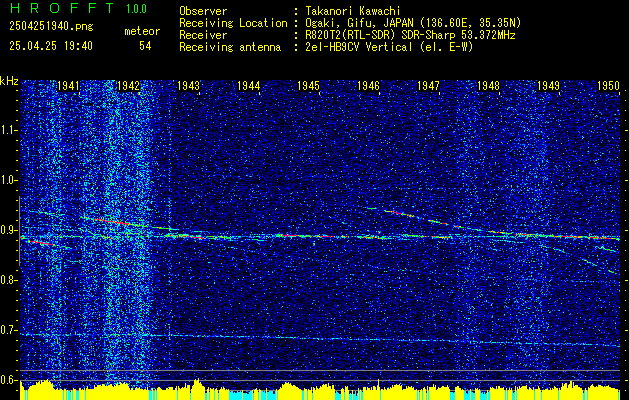Click the date stamp 25.04.25 19:40
629x400 pixels.
coord(51,46)
